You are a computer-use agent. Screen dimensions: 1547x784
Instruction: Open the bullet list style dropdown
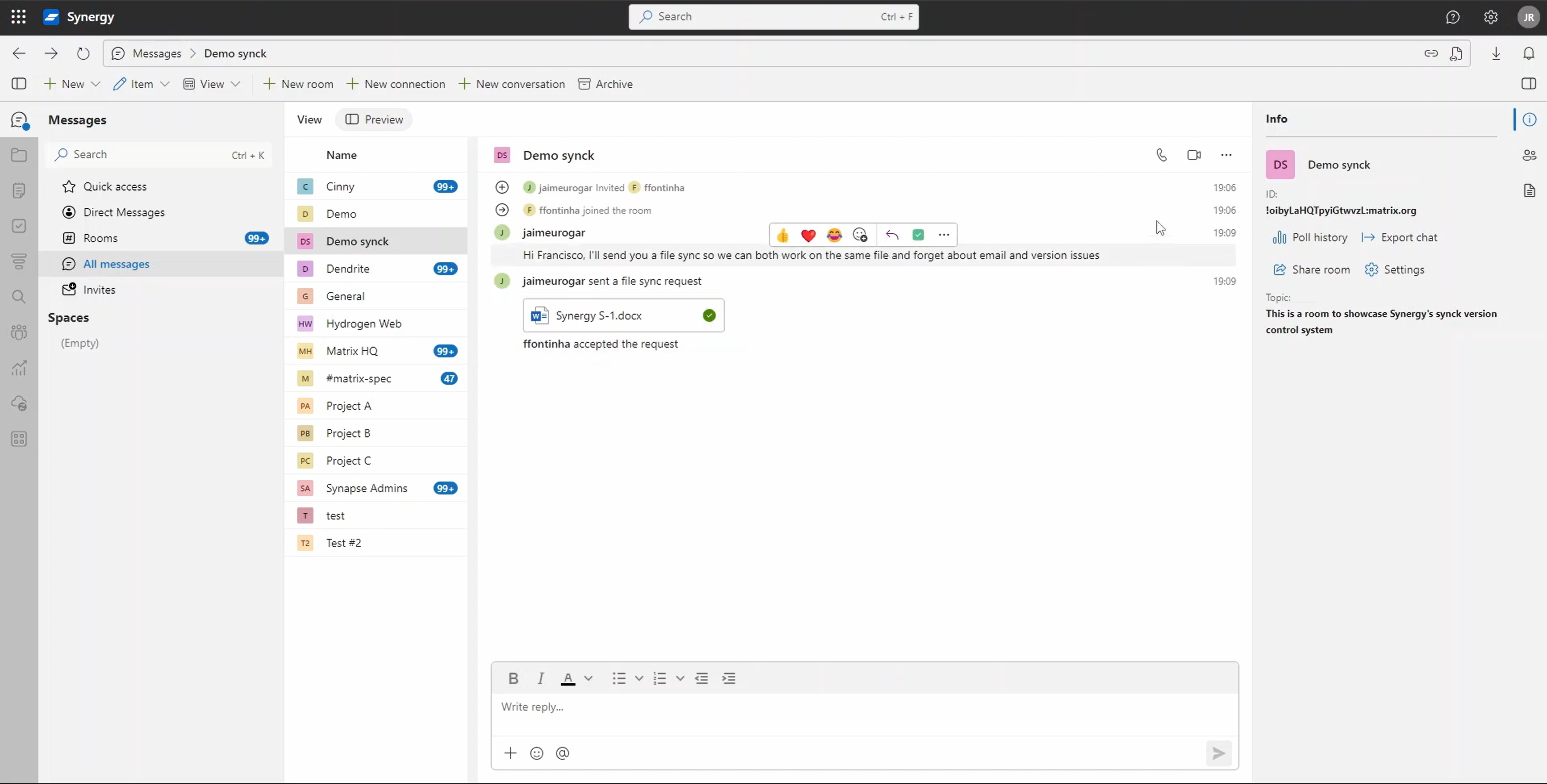(x=639, y=678)
